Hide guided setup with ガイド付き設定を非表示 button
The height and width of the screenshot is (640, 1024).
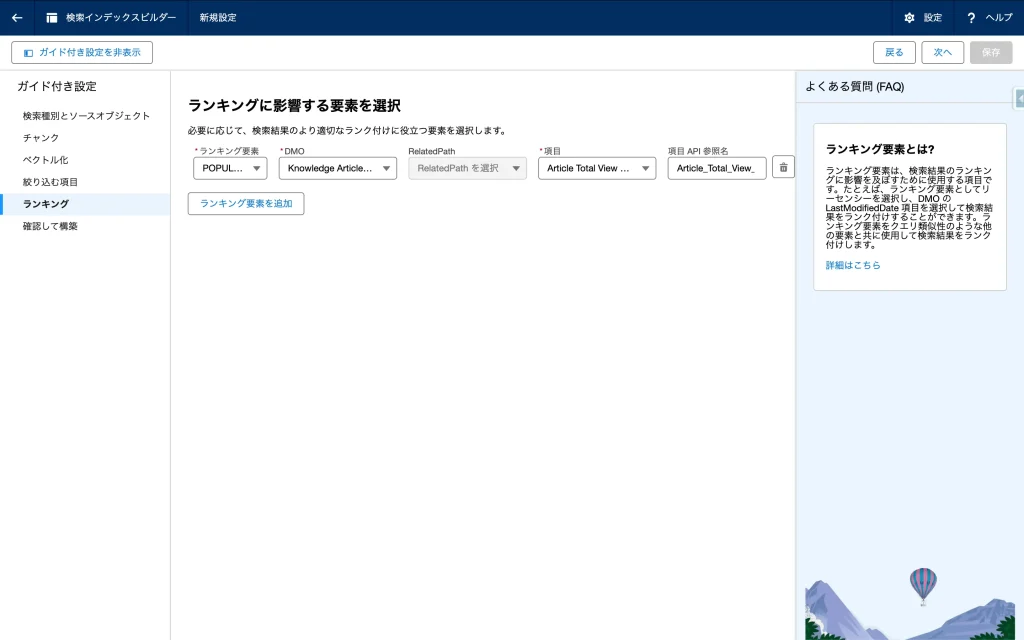tap(82, 52)
